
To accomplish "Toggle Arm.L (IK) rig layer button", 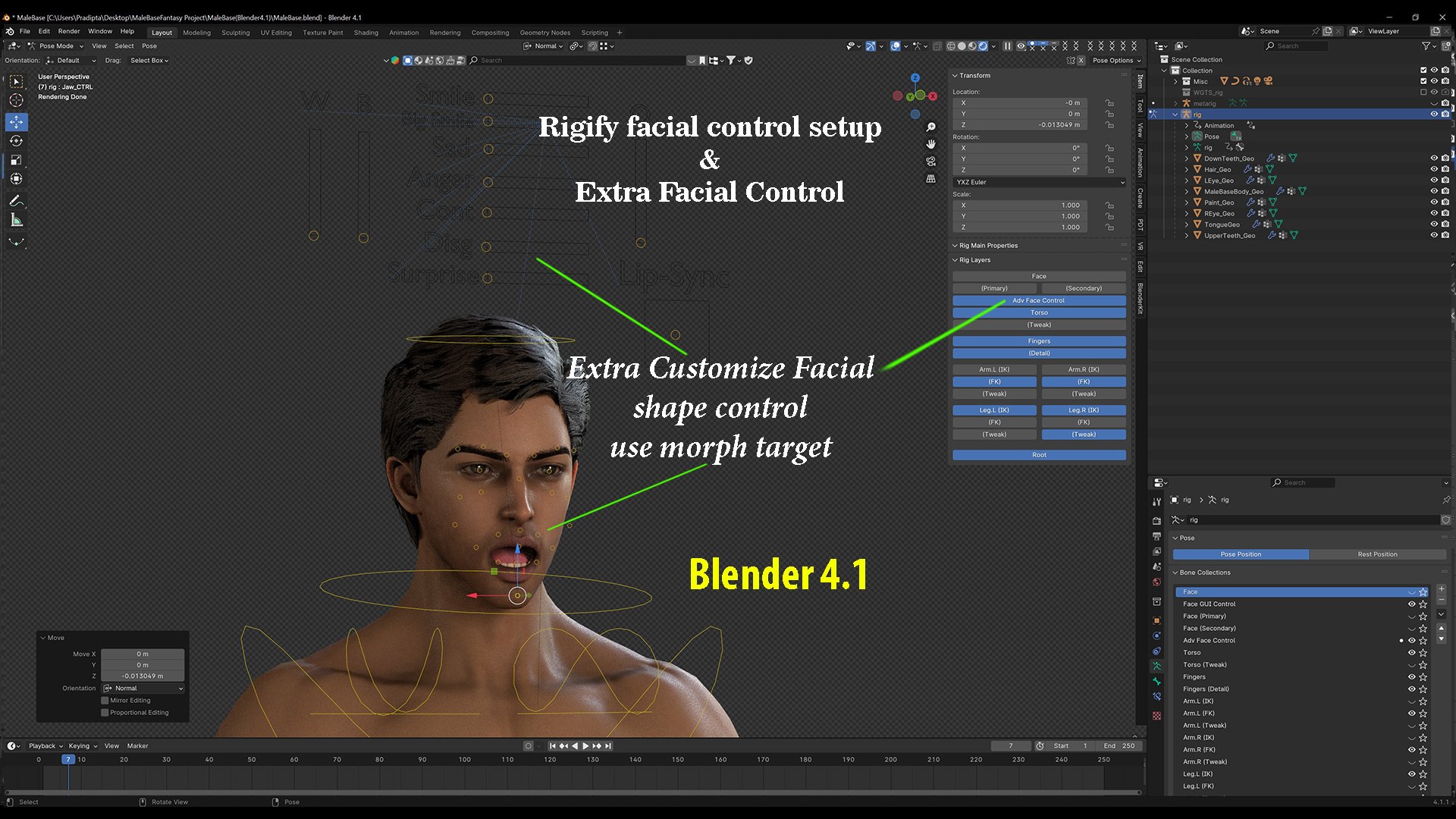I will pyautogui.click(x=994, y=370).
